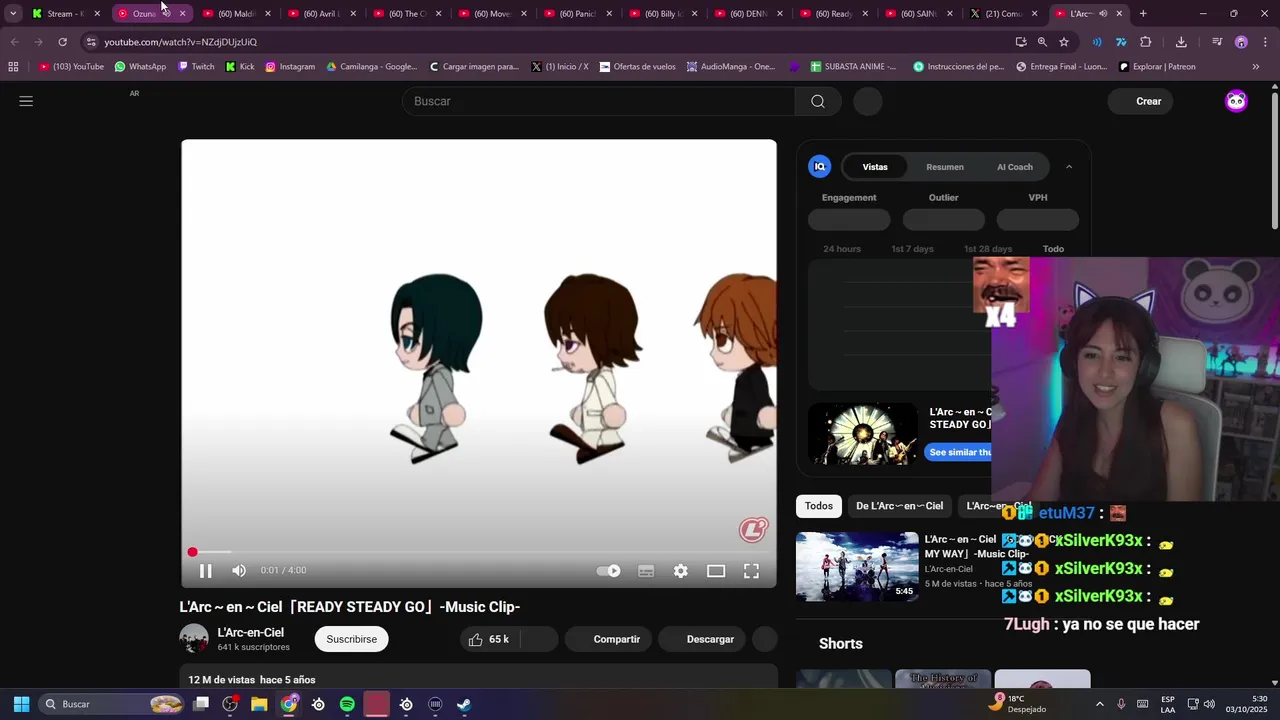Select the AI Coach tab

(x=1015, y=167)
